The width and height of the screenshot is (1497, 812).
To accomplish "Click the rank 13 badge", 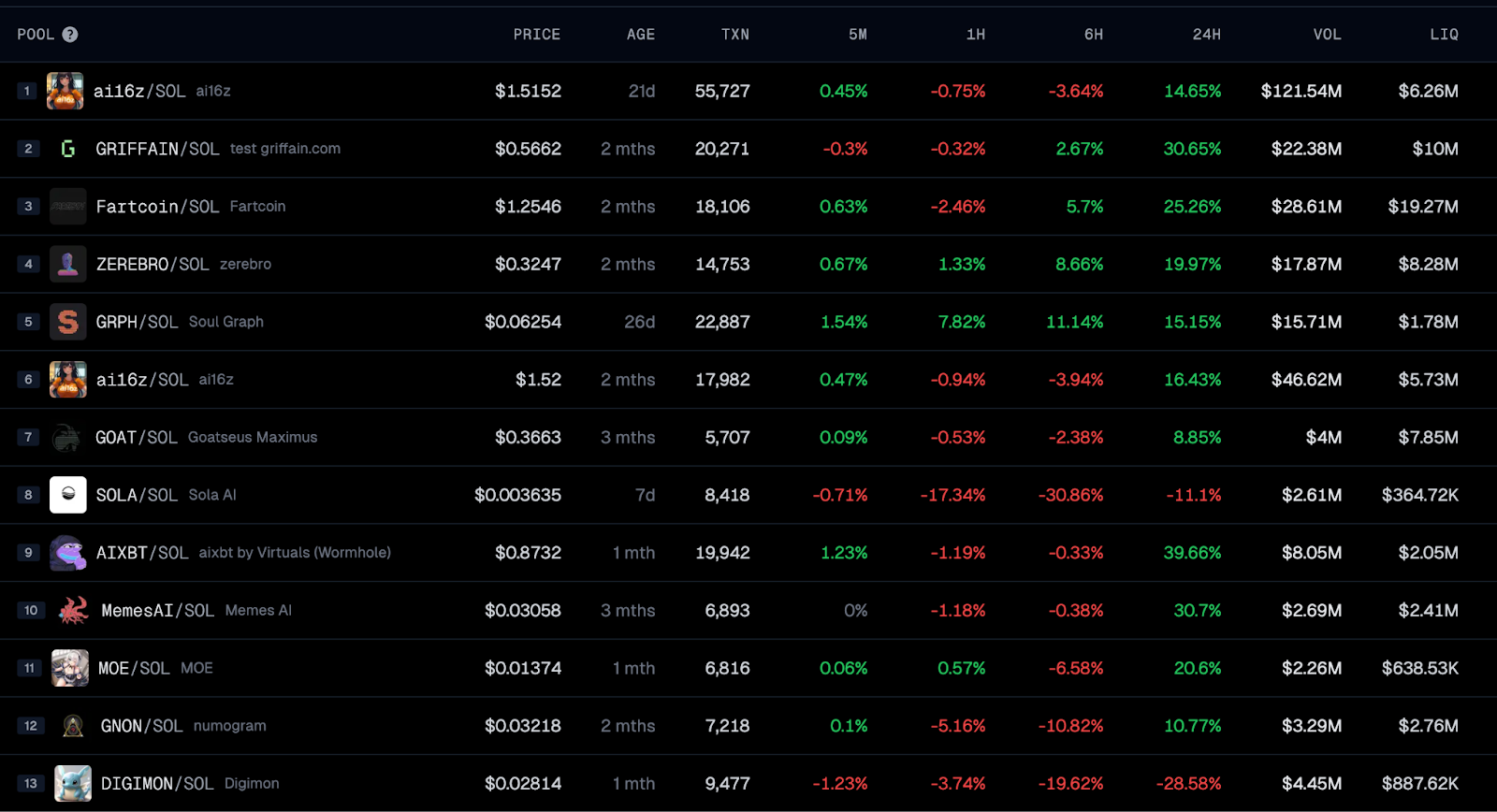I will (31, 783).
